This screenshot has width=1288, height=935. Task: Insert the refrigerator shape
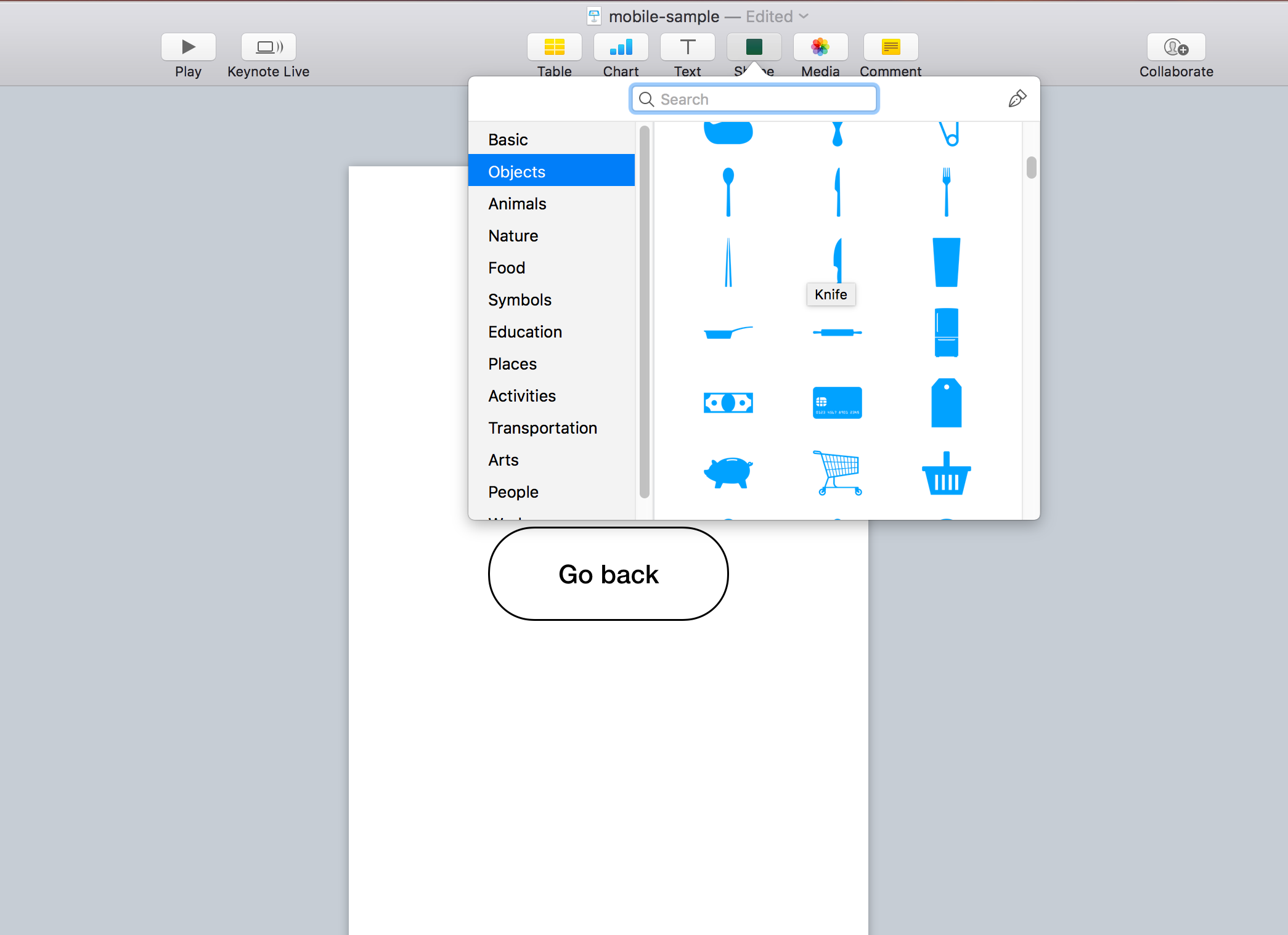[x=947, y=333]
